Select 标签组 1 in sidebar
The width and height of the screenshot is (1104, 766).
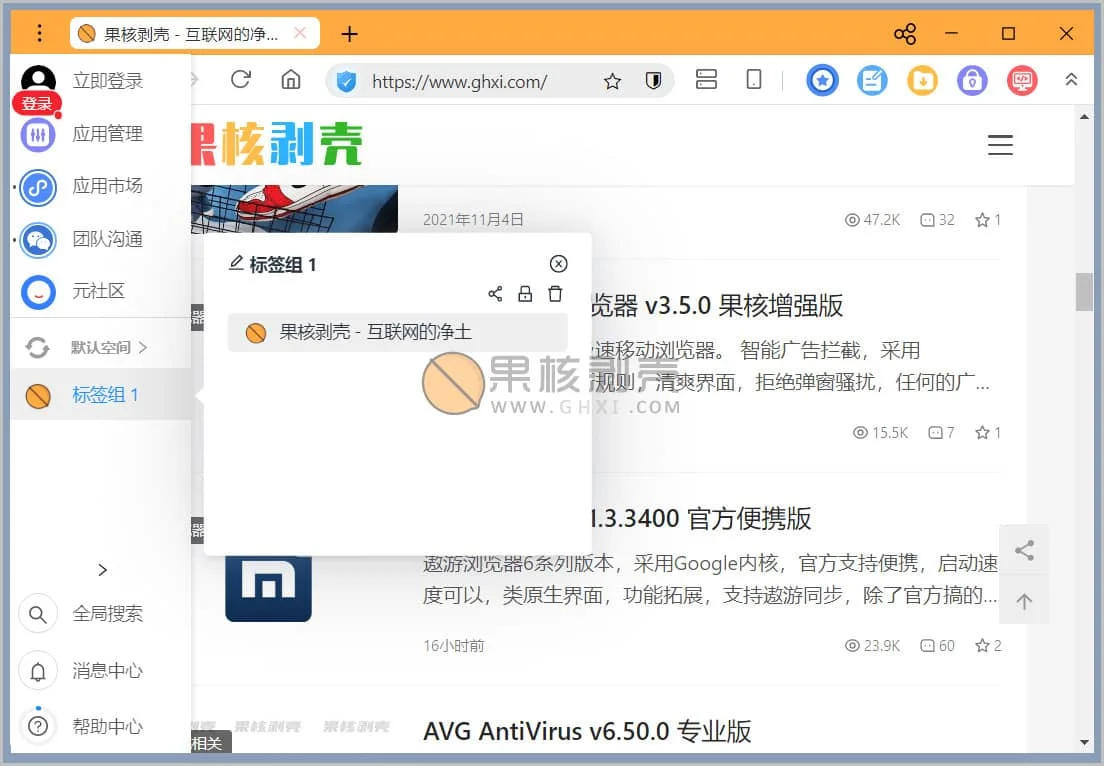[101, 394]
